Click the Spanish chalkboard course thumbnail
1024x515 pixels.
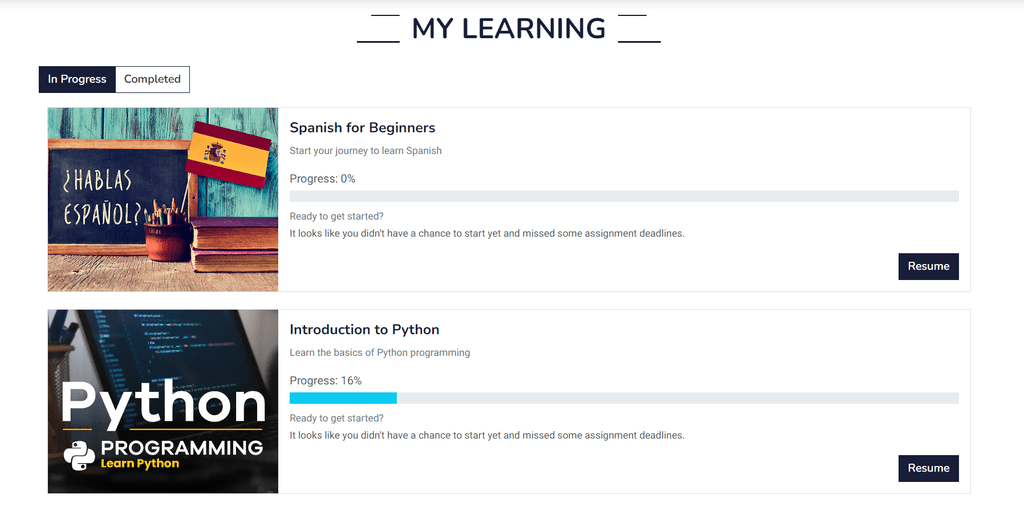163,199
